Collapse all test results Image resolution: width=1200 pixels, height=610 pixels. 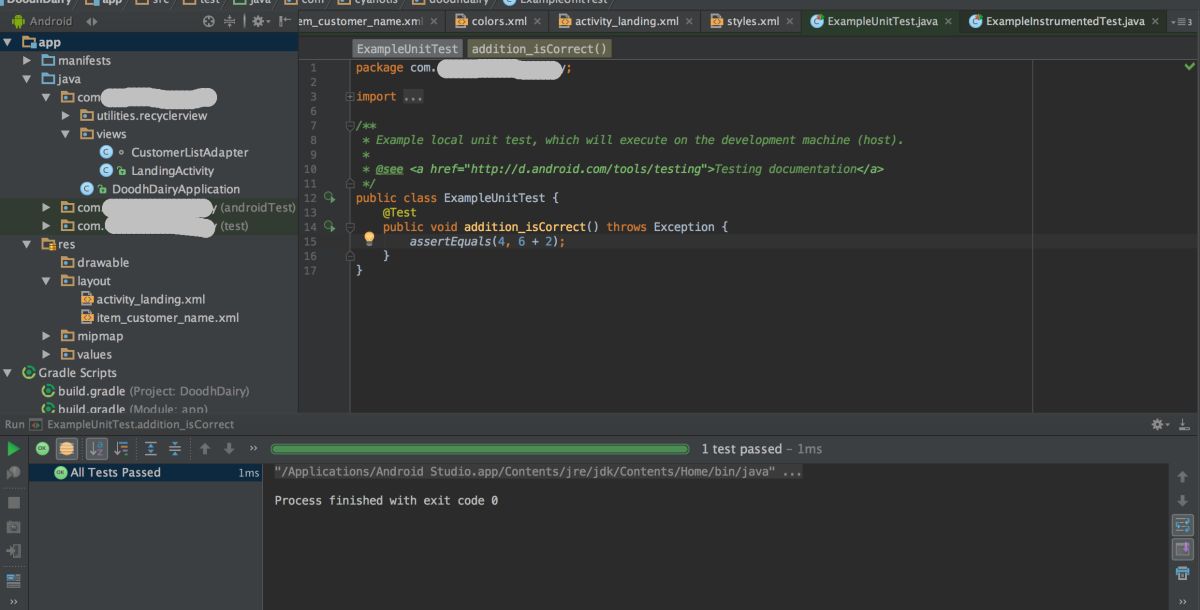coord(174,449)
